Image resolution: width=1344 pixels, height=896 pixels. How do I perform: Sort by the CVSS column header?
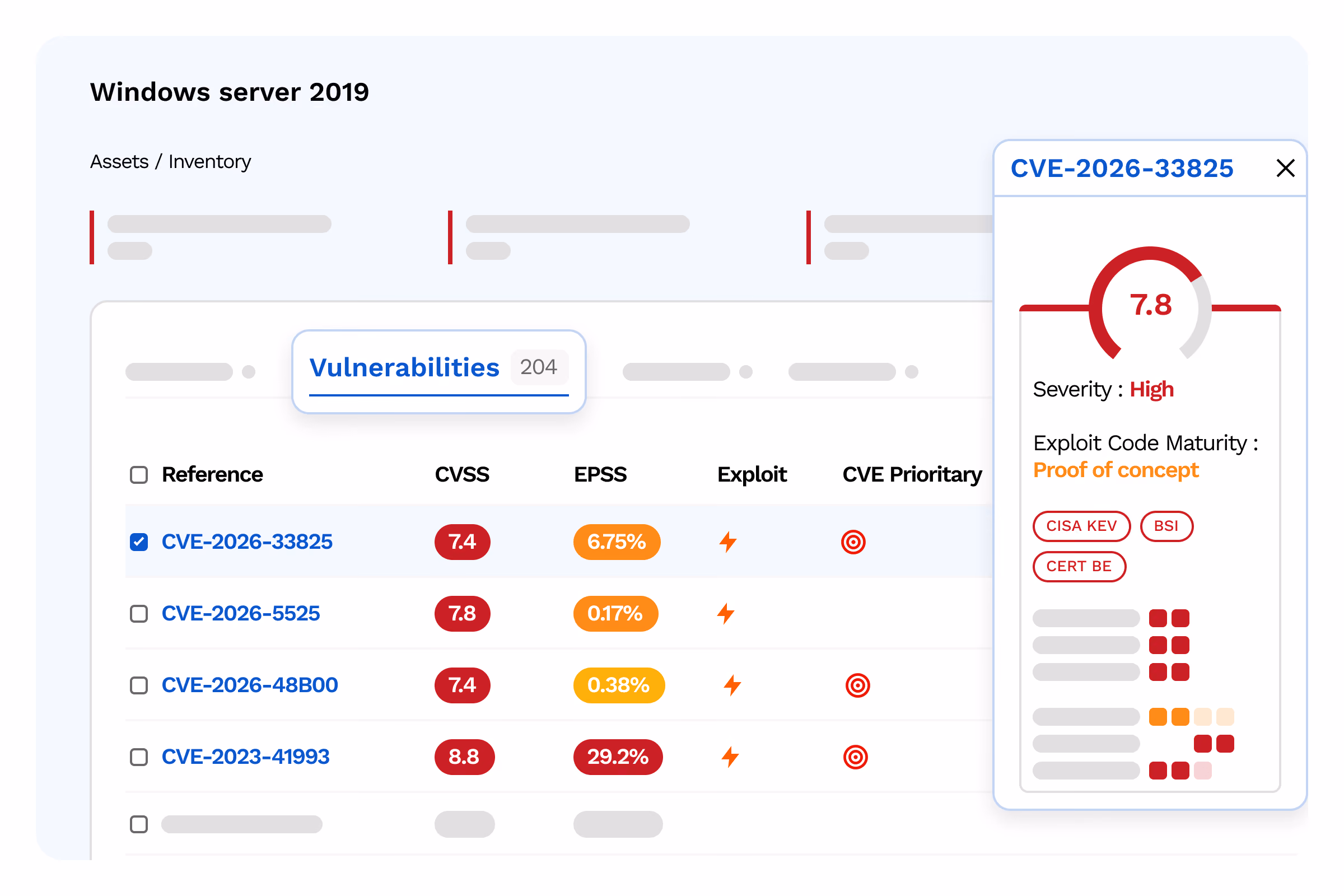pyautogui.click(x=461, y=475)
